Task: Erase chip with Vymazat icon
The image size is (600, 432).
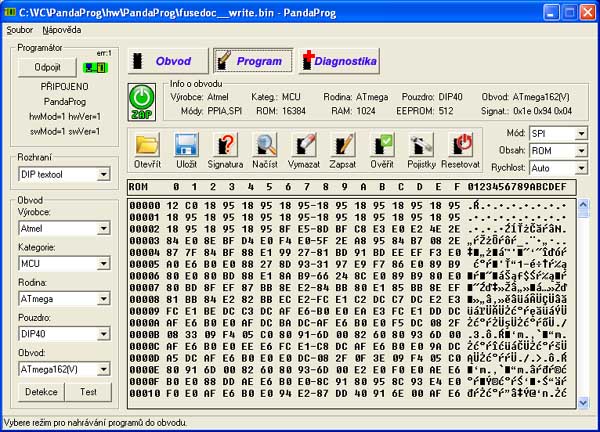Action: [x=304, y=146]
